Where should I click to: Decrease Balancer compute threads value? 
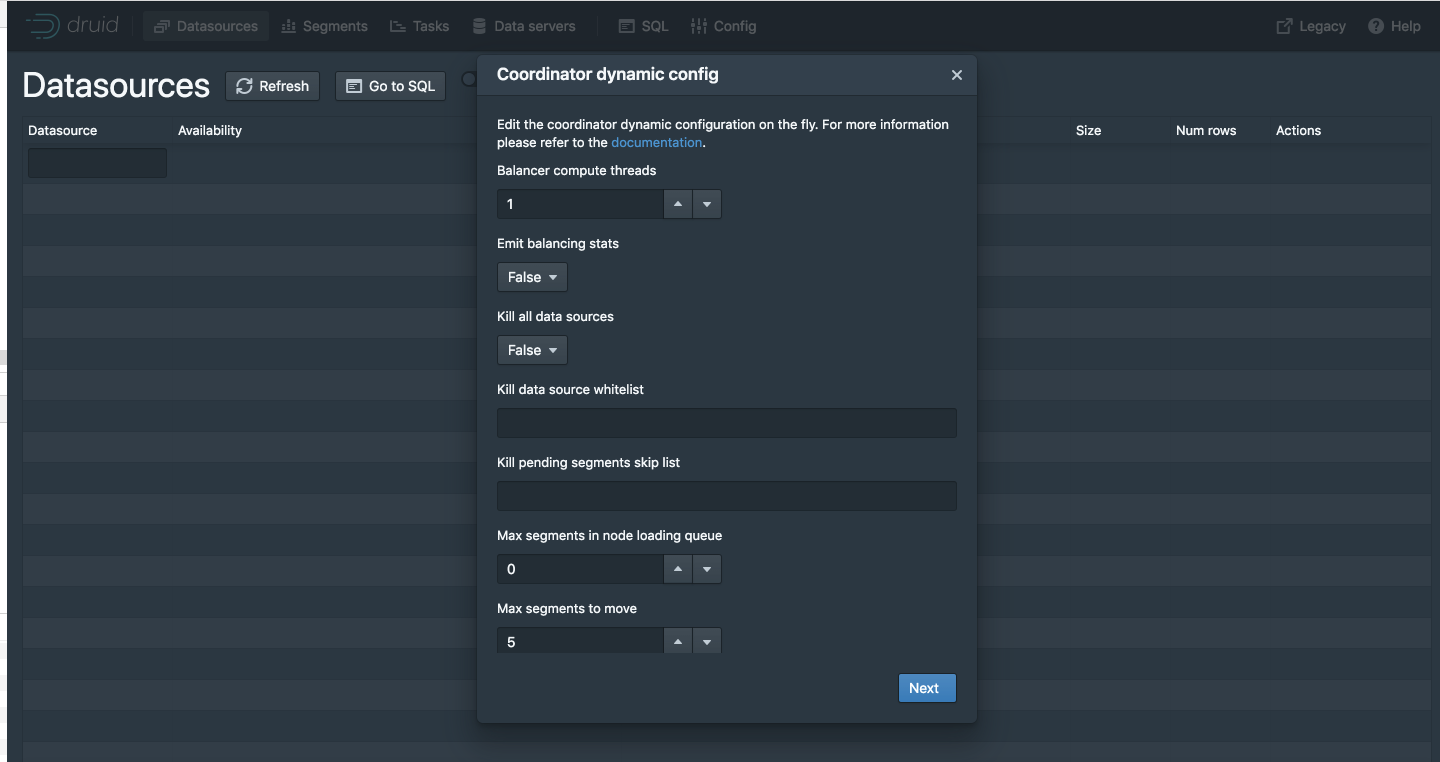point(707,204)
